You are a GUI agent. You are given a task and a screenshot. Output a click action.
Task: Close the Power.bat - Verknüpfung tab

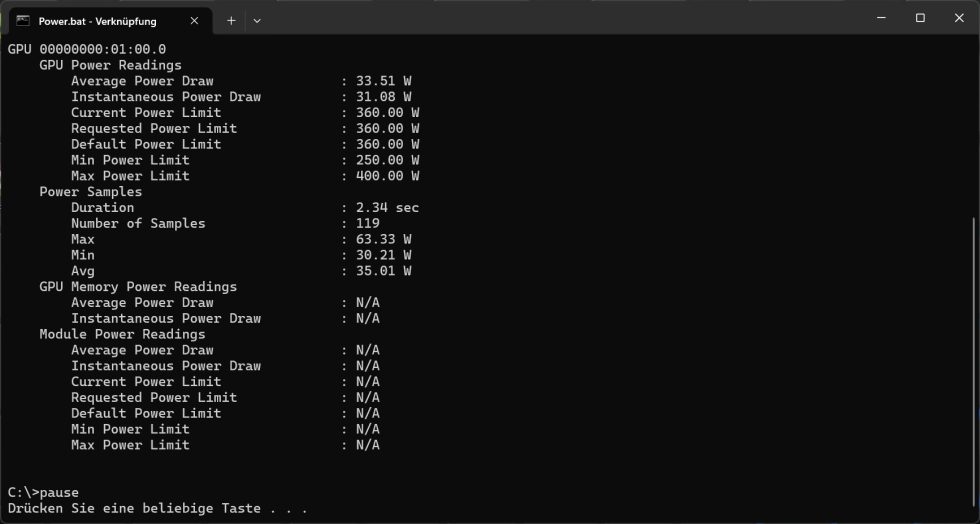pos(194,20)
